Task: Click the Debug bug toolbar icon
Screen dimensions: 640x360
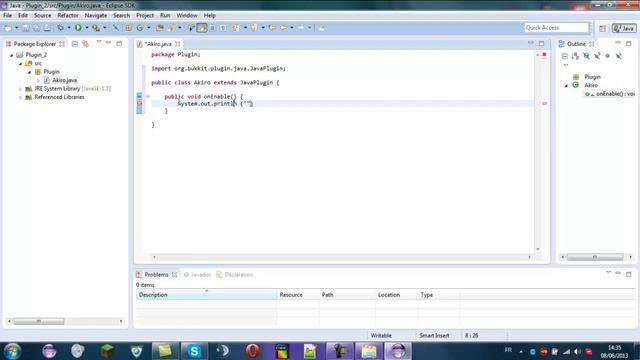Action: 60,28
